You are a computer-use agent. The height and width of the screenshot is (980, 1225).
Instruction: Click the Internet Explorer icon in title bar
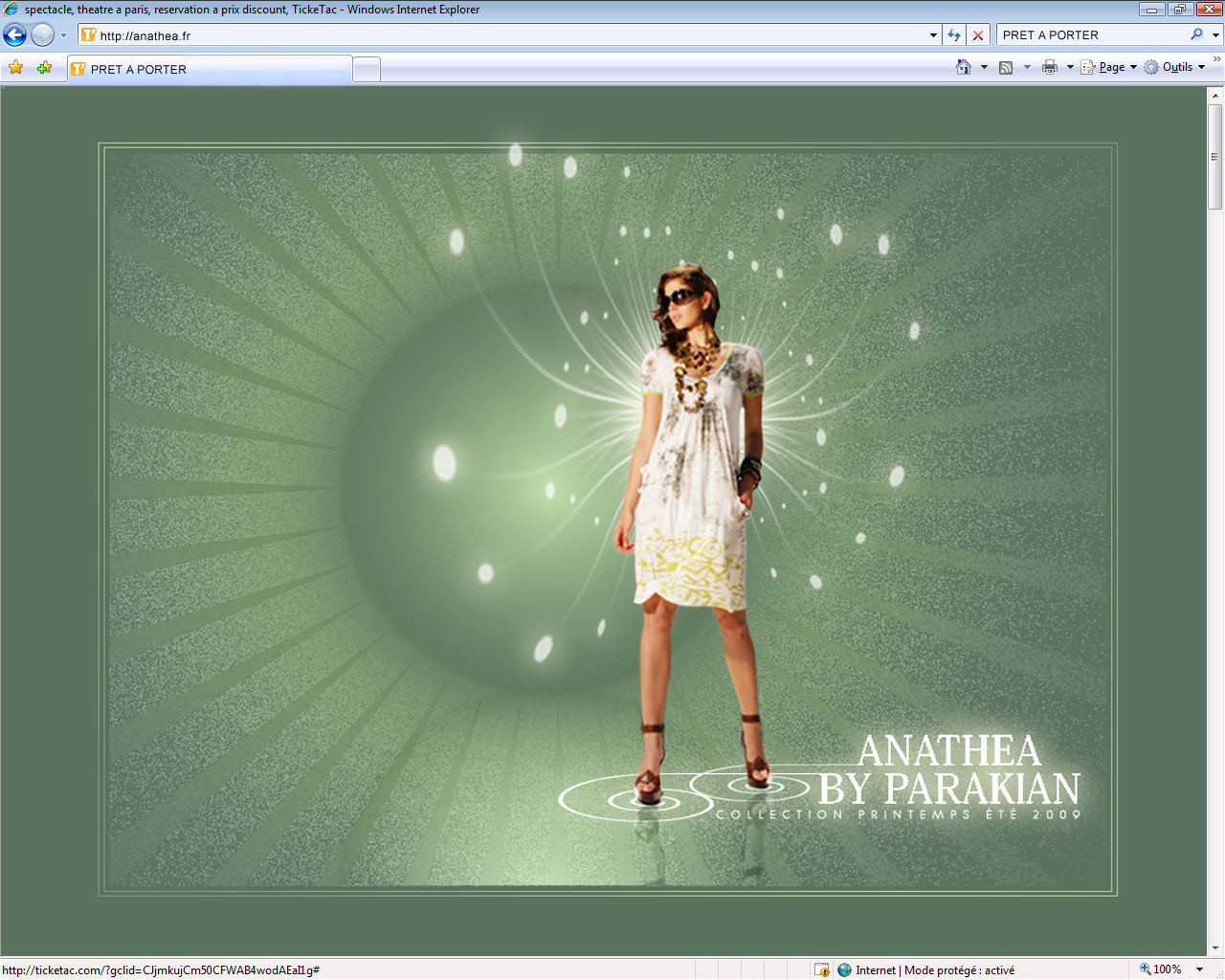[x=11, y=10]
